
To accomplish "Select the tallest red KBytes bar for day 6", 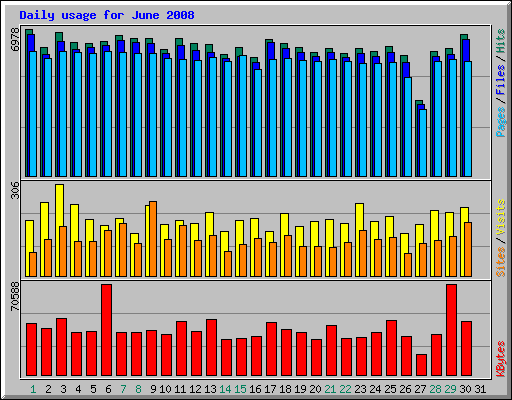I will click(106, 330).
